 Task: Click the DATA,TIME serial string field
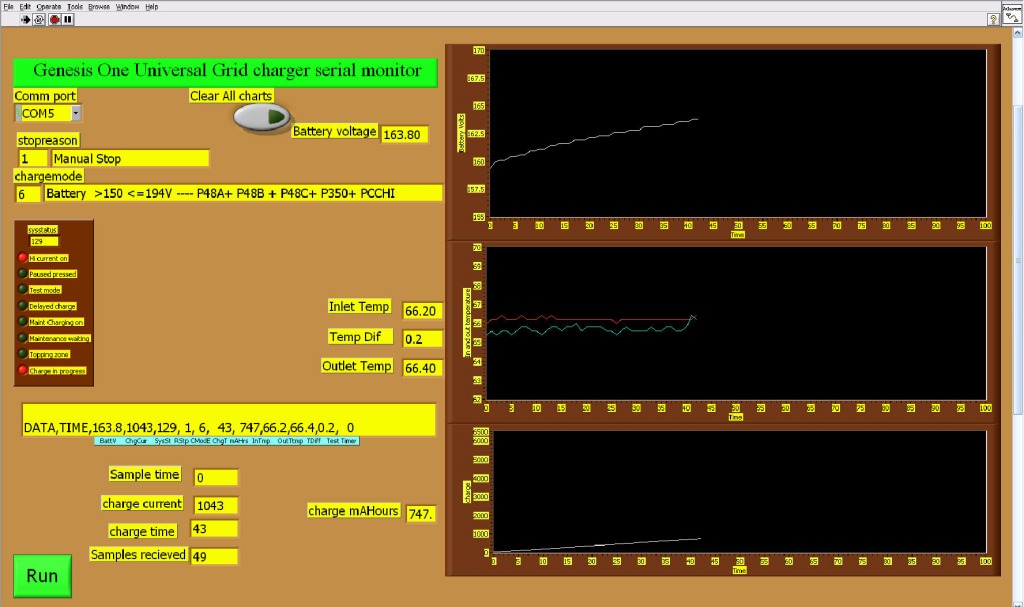click(x=229, y=419)
